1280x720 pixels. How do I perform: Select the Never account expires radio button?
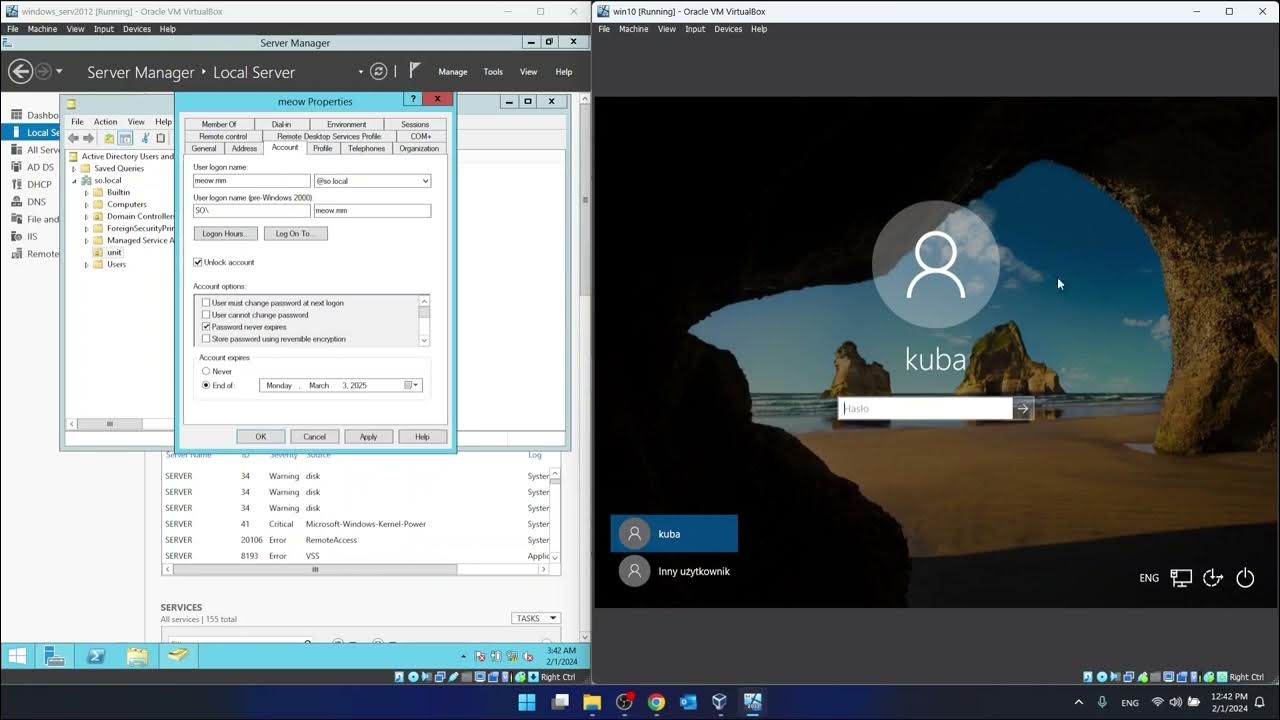point(207,371)
